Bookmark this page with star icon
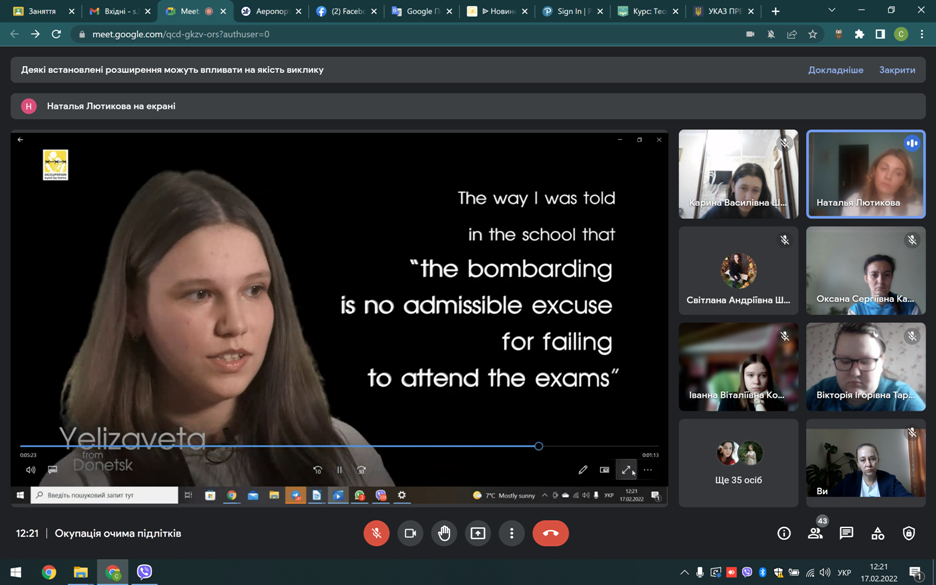The width and height of the screenshot is (936, 585). point(813,34)
